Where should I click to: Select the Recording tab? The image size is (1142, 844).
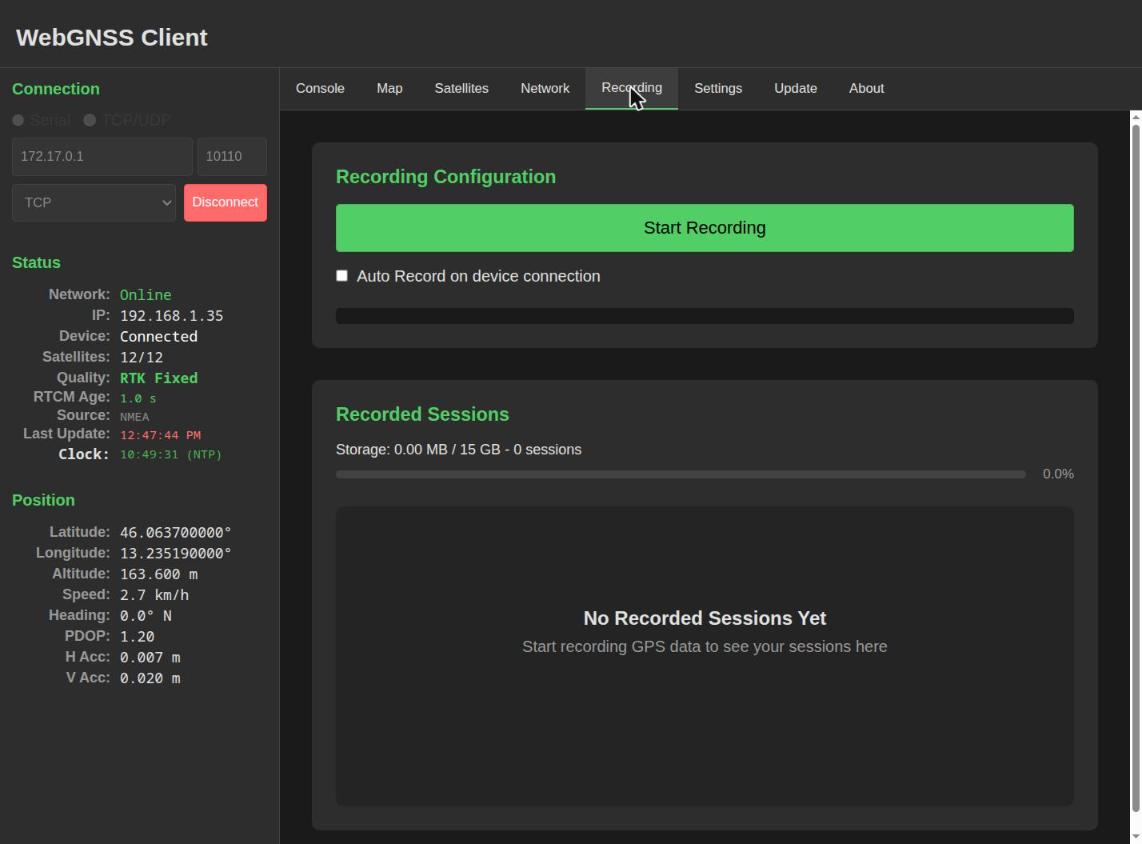point(631,88)
